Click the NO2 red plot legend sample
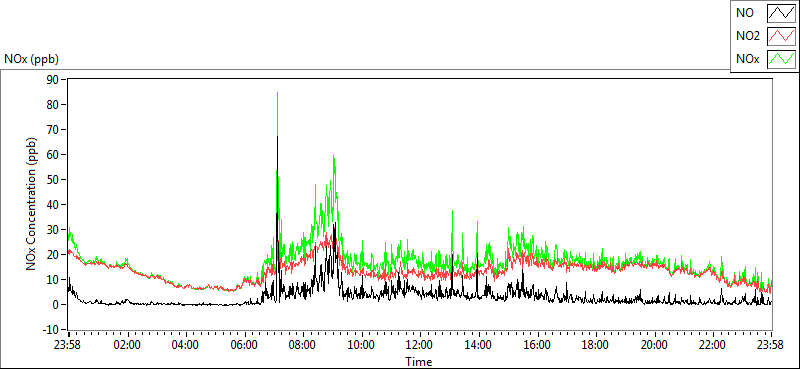Screen dimensions: 800x369 click(x=781, y=36)
